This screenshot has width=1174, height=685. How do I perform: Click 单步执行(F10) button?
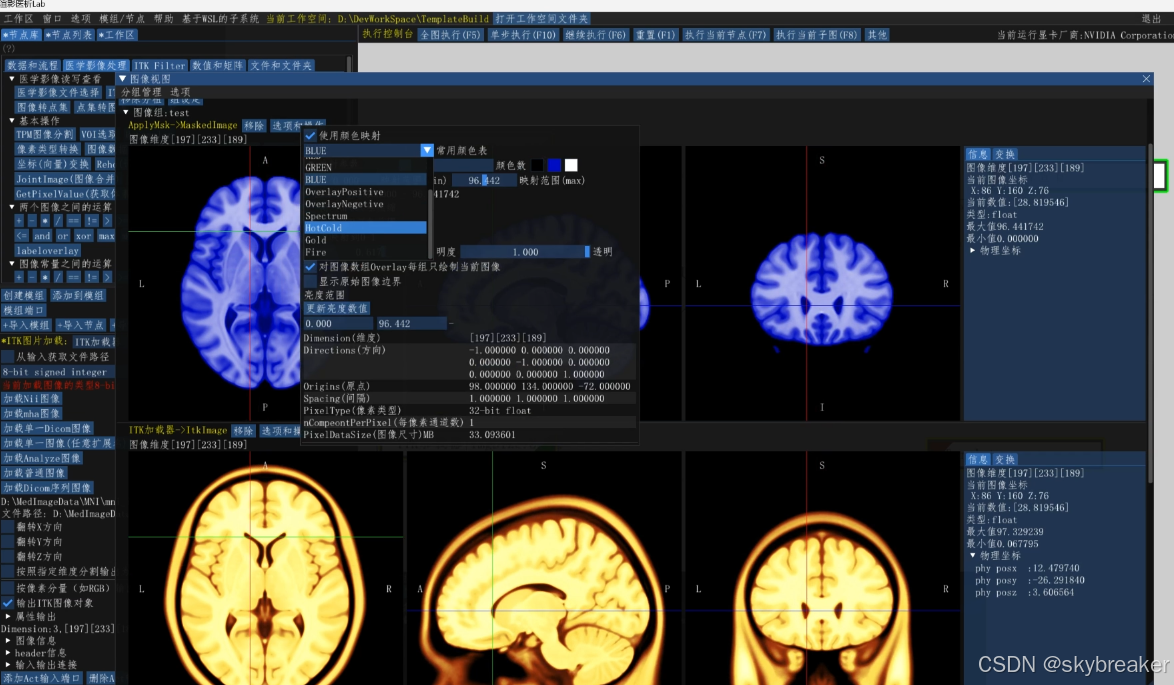tap(523, 34)
